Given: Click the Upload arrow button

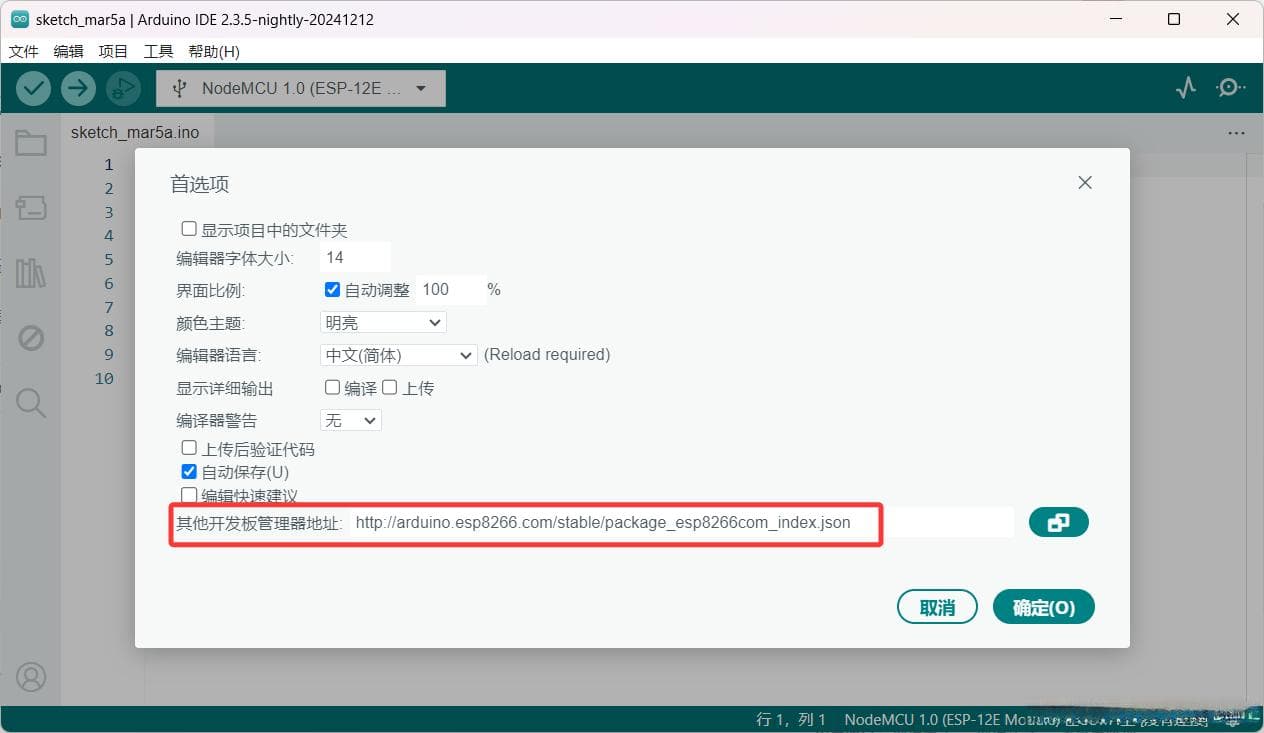Looking at the screenshot, I should pyautogui.click(x=78, y=88).
